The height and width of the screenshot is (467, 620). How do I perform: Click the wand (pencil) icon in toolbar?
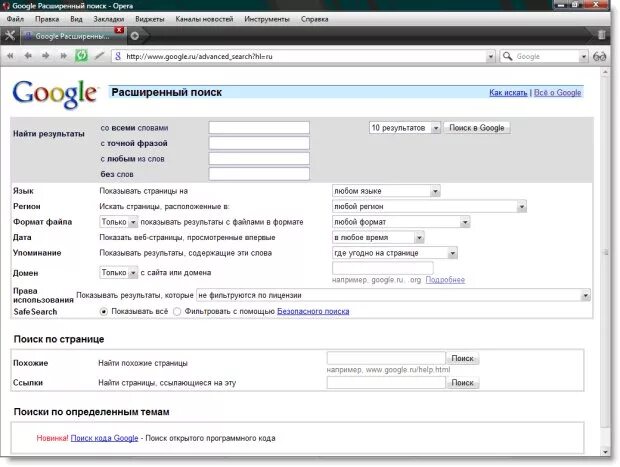[99, 56]
